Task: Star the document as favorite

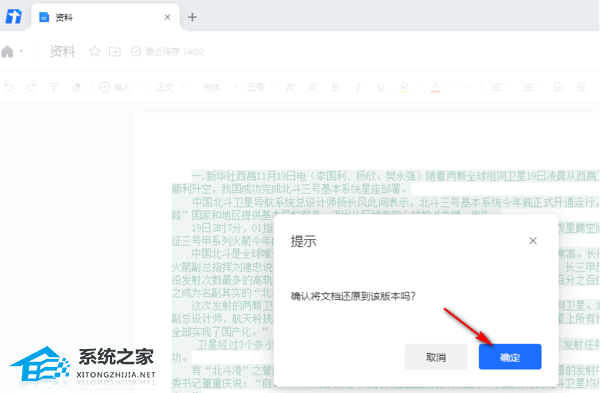Action: [95, 51]
